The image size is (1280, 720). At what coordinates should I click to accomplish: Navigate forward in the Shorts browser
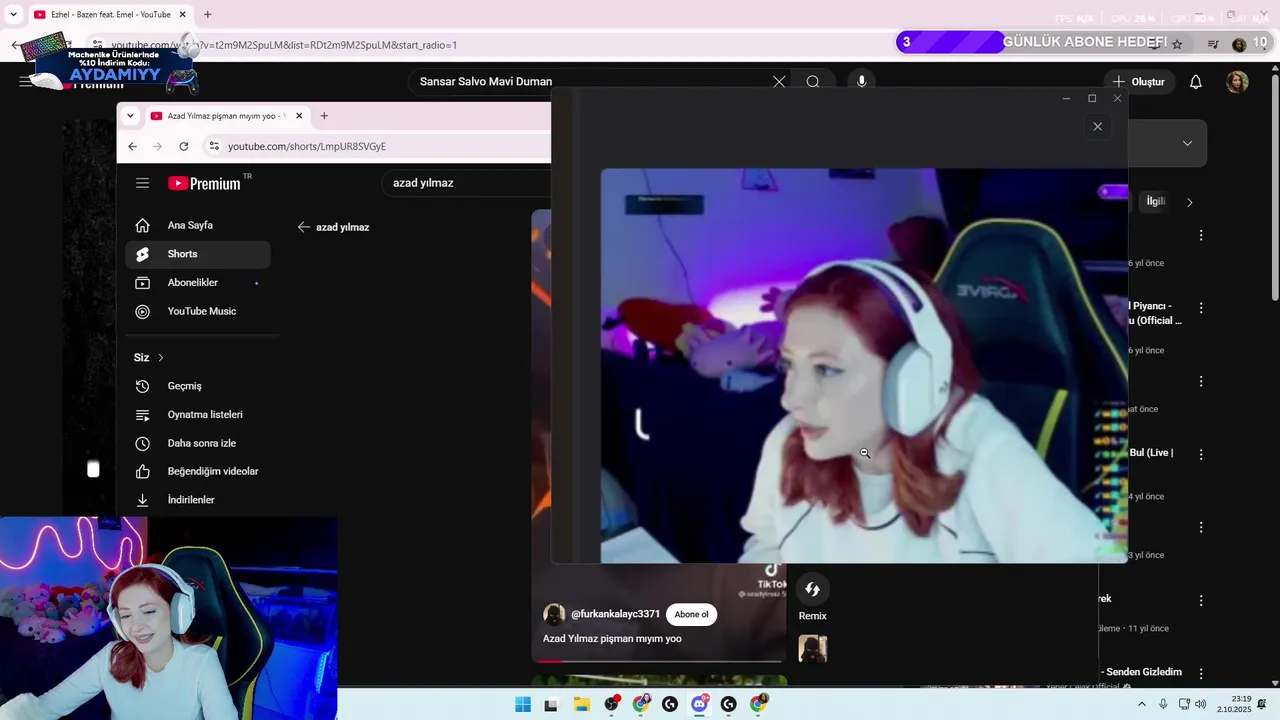click(x=158, y=146)
